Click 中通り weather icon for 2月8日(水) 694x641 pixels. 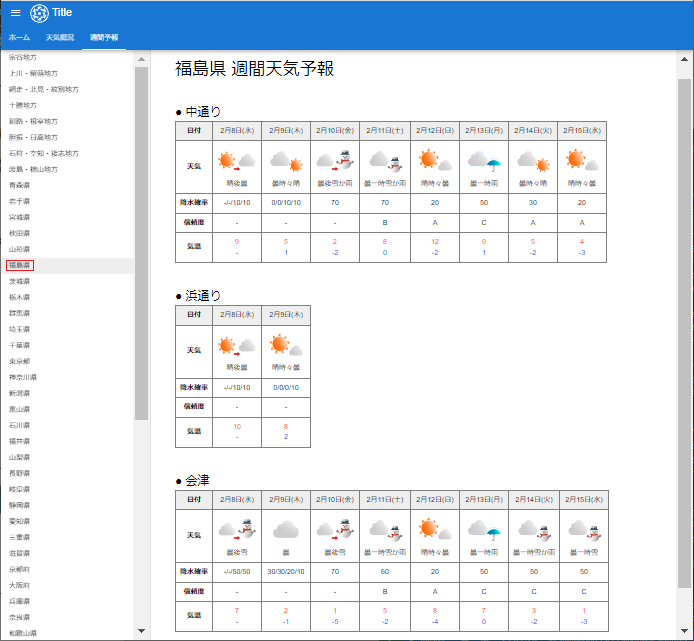[237, 161]
